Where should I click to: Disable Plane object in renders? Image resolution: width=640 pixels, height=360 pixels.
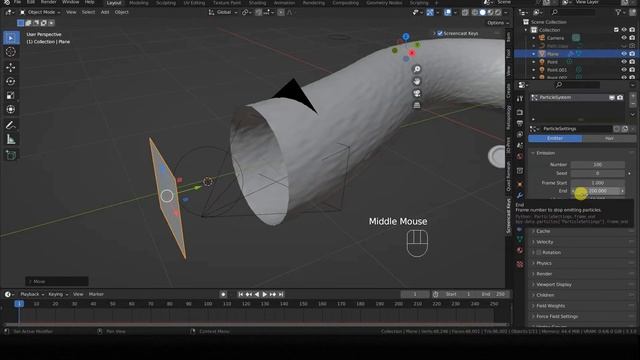[632, 54]
